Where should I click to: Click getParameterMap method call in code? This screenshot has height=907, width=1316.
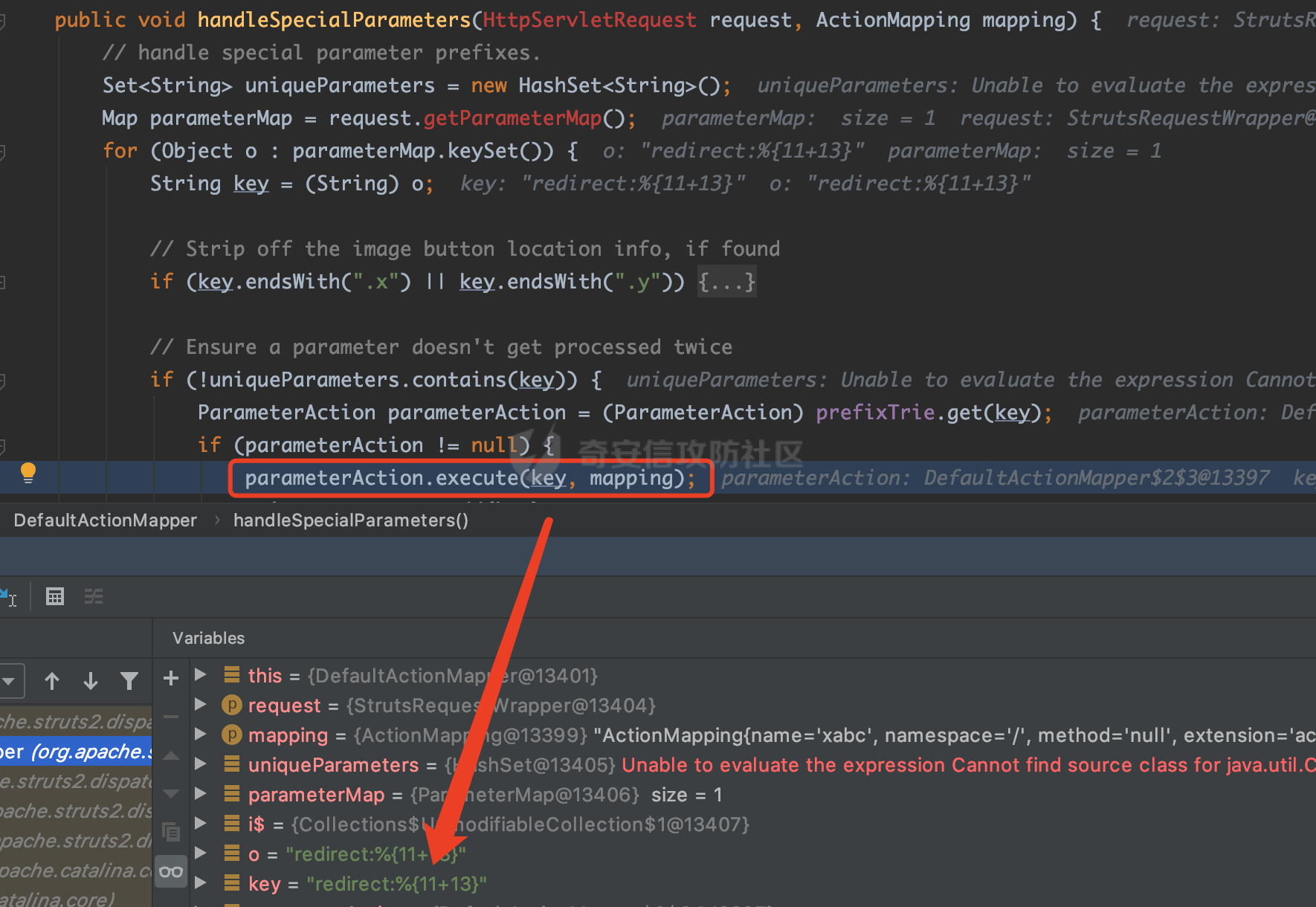(x=512, y=118)
